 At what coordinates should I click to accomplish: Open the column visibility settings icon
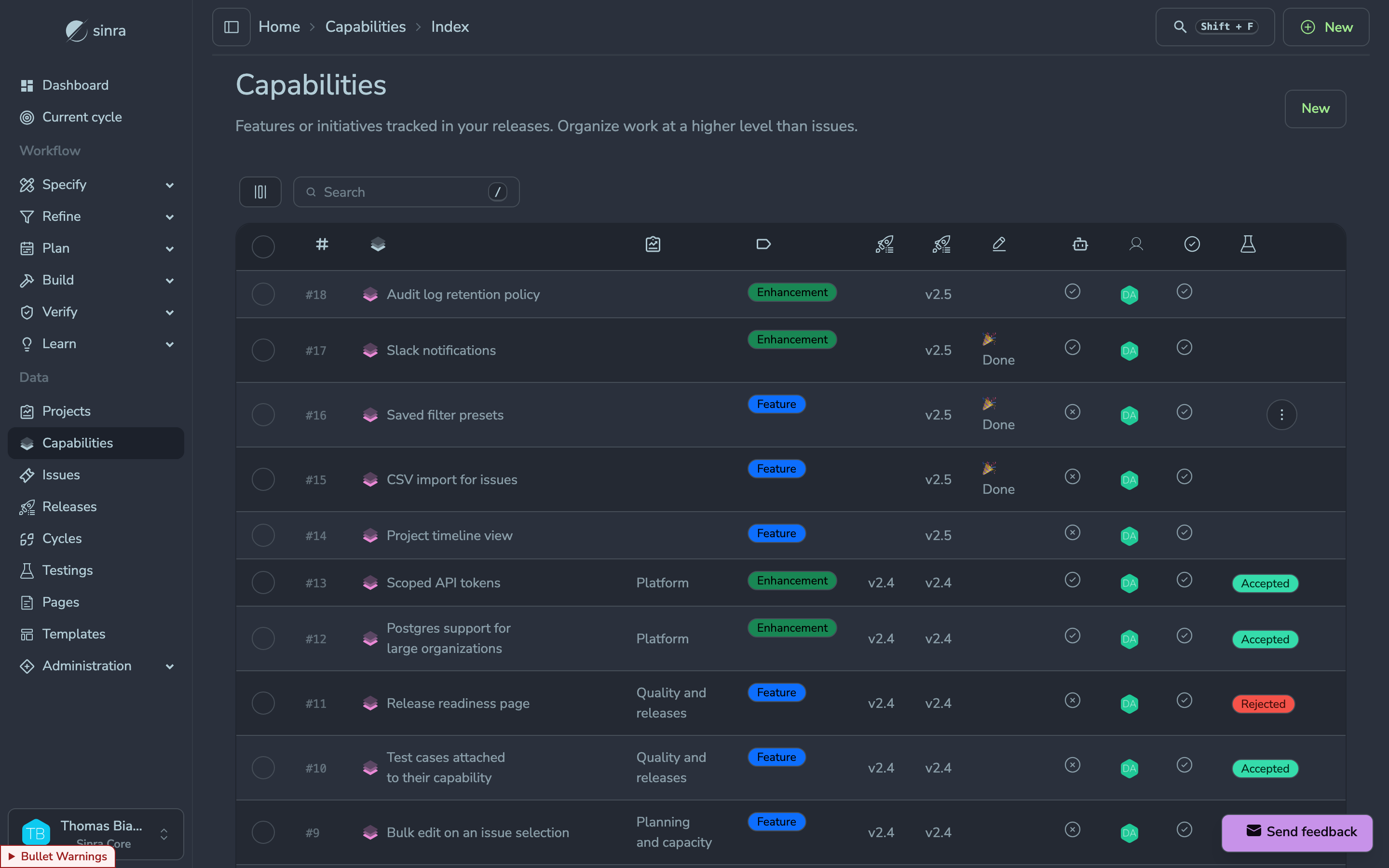260,192
